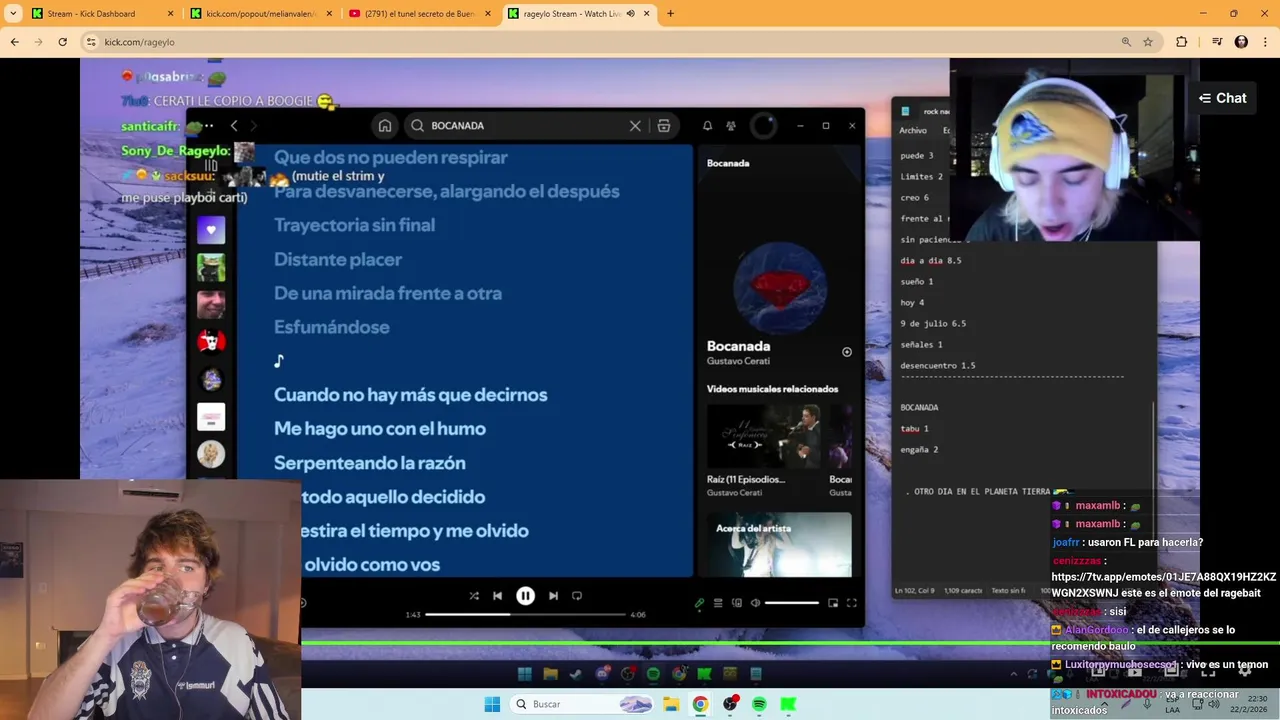Open Spotify from Windows taskbar
This screenshot has height=720, width=1280.
tap(759, 704)
